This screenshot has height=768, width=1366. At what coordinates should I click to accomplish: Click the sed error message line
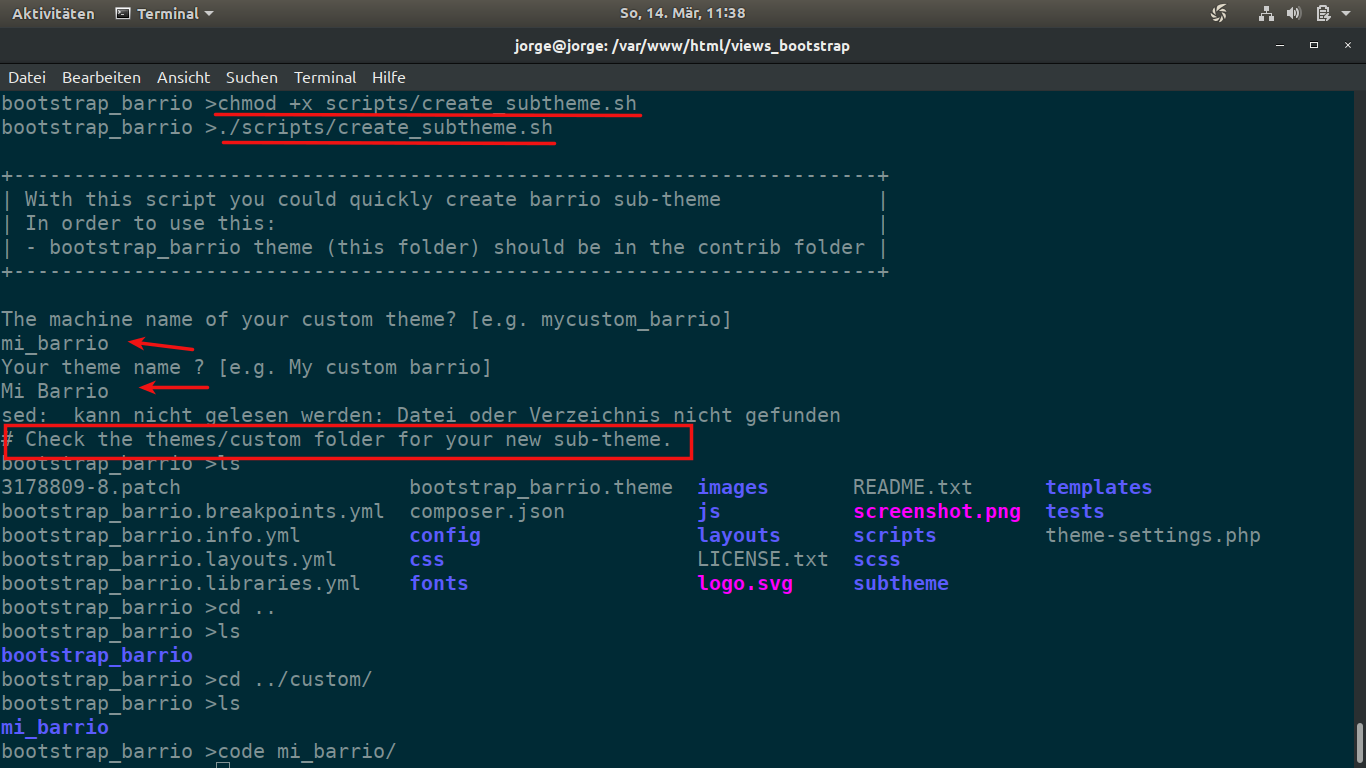[421, 415]
